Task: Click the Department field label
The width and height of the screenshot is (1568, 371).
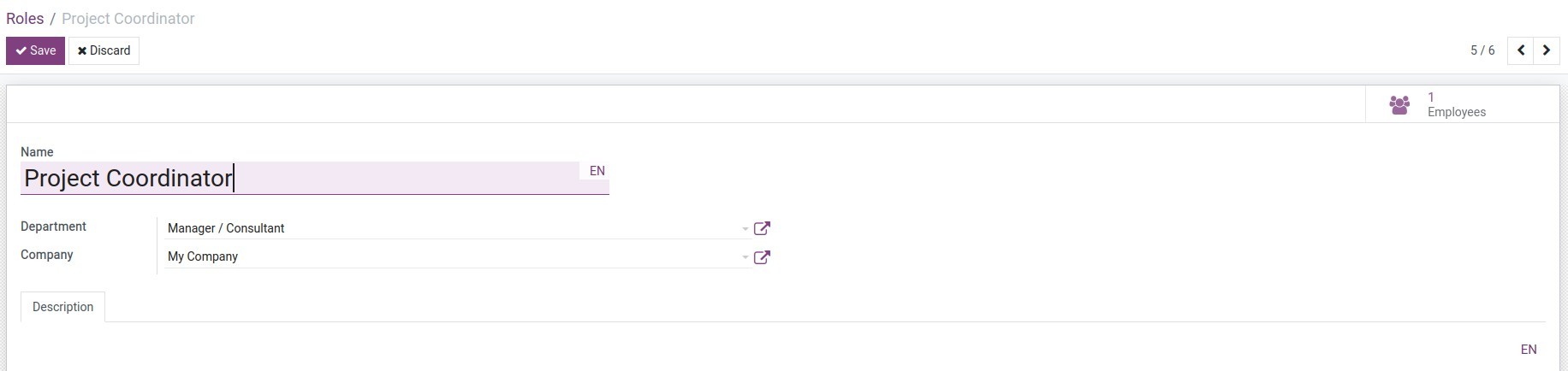Action: click(x=53, y=227)
